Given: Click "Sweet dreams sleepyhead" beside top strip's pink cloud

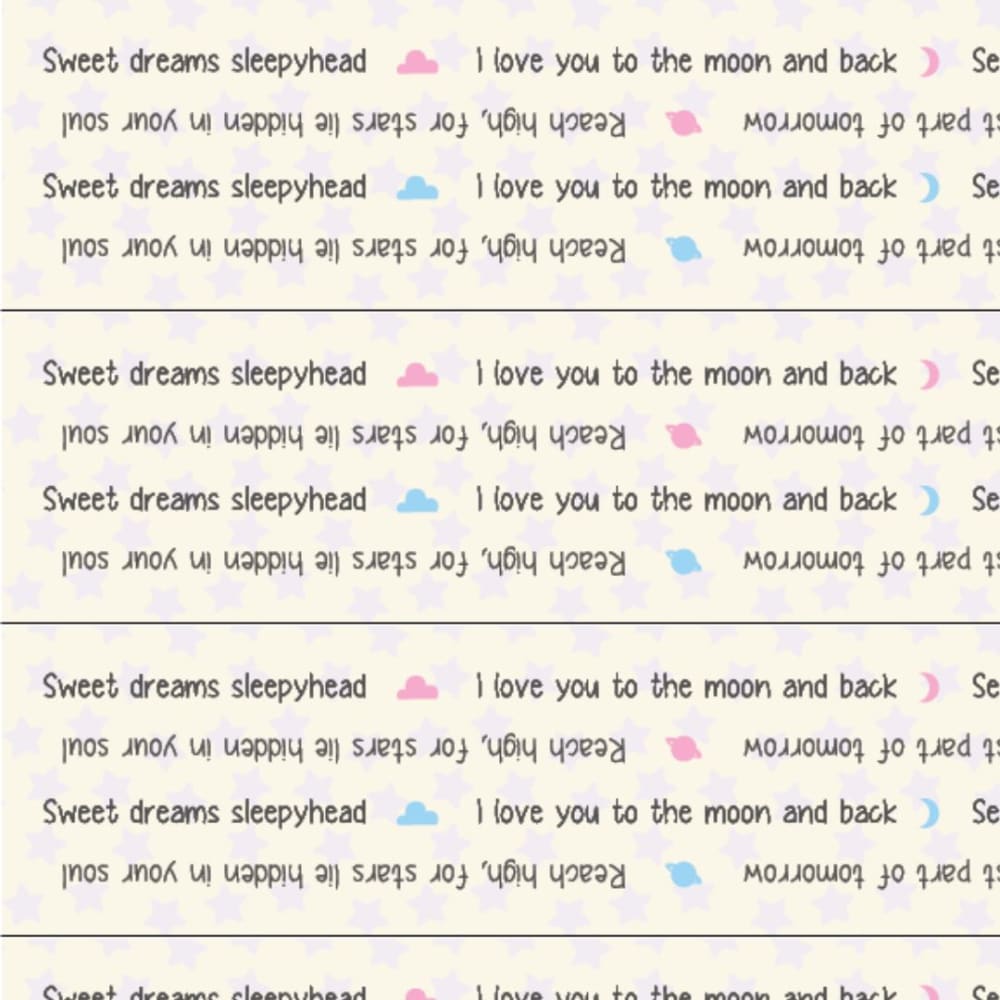Looking at the screenshot, I should point(204,62).
